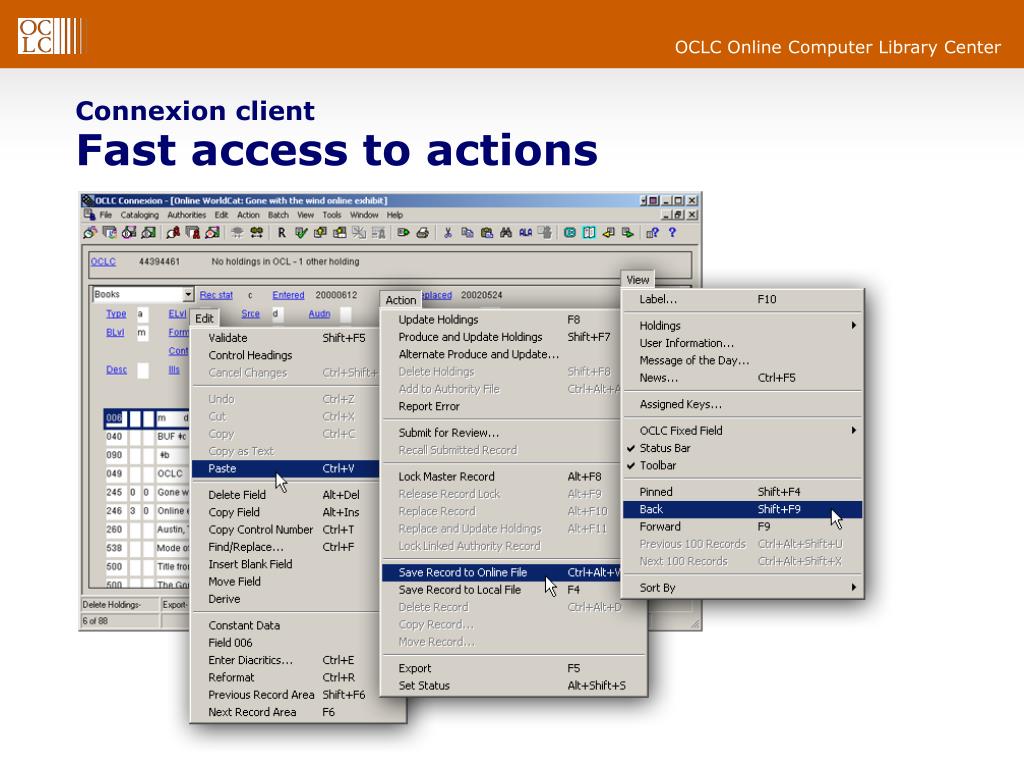
Task: Click the 006 field tag cell
Action: tap(114, 418)
